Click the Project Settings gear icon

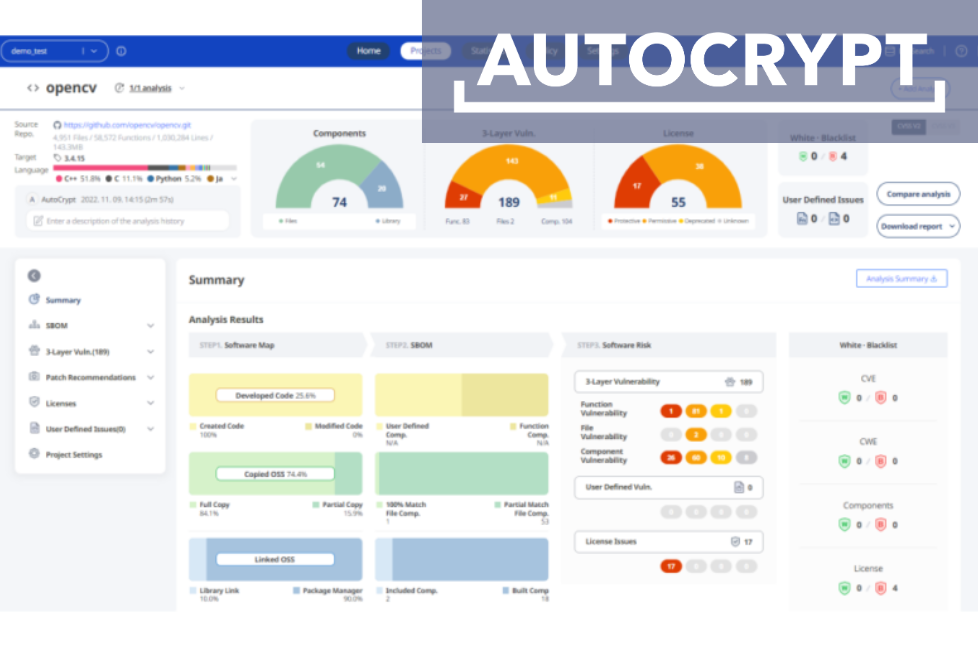click(x=34, y=453)
